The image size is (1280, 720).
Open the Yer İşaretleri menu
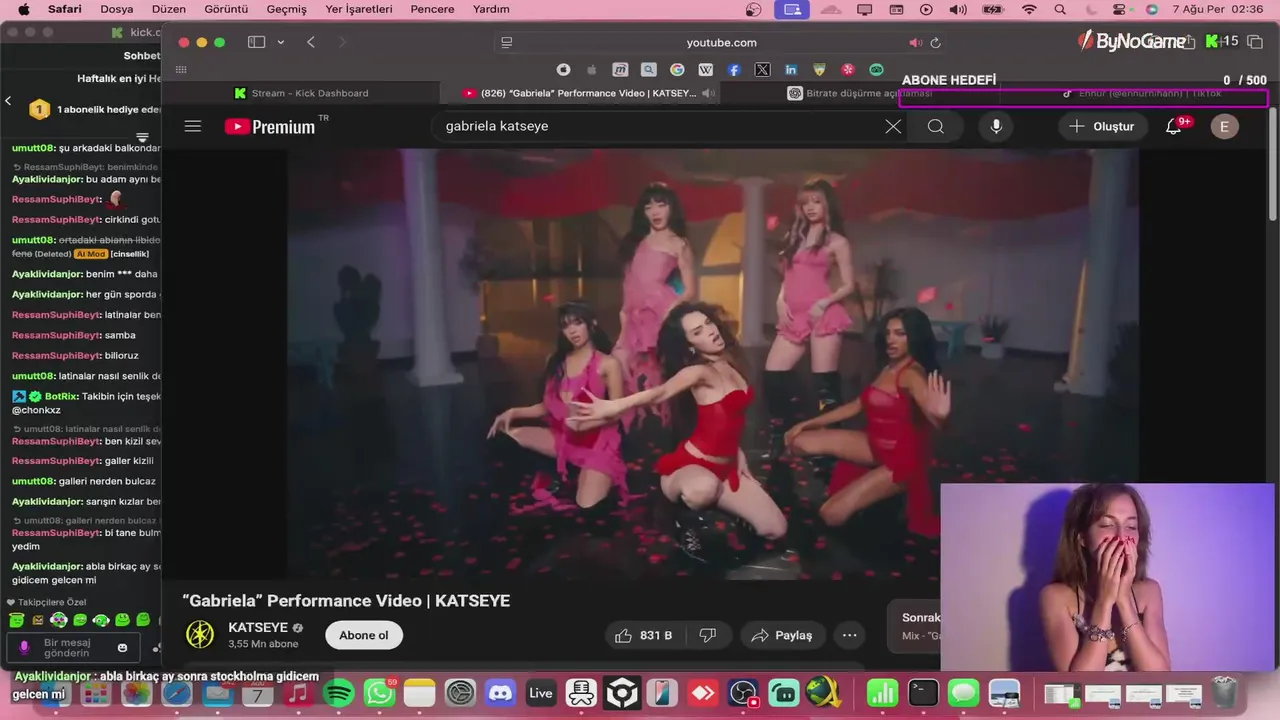359,9
